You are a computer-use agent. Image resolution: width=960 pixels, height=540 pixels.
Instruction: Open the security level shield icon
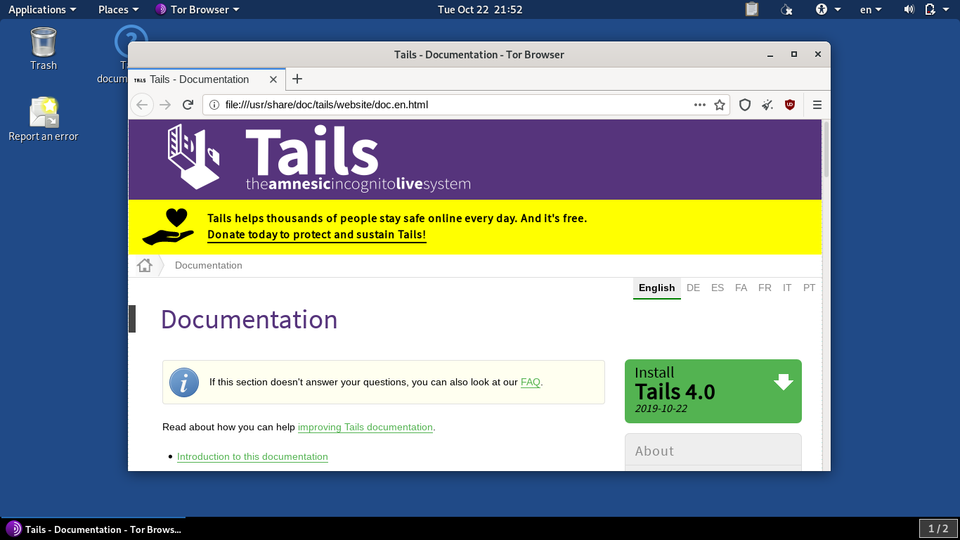point(744,105)
